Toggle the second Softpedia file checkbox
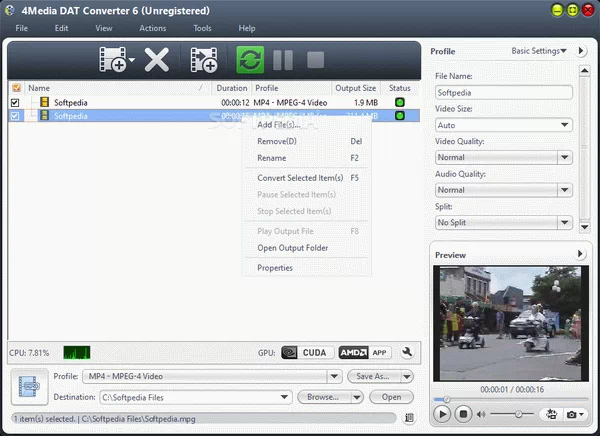Viewport: 600px width, 436px height. [x=14, y=116]
